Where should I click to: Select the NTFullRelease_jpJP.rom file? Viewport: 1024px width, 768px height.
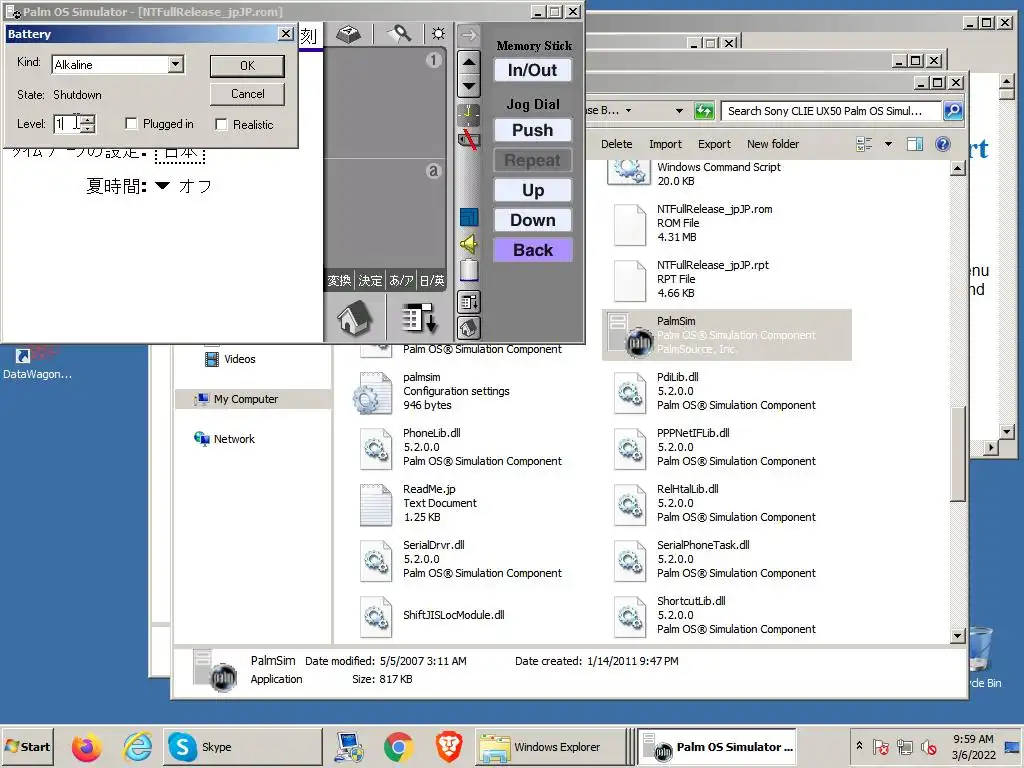[727, 223]
